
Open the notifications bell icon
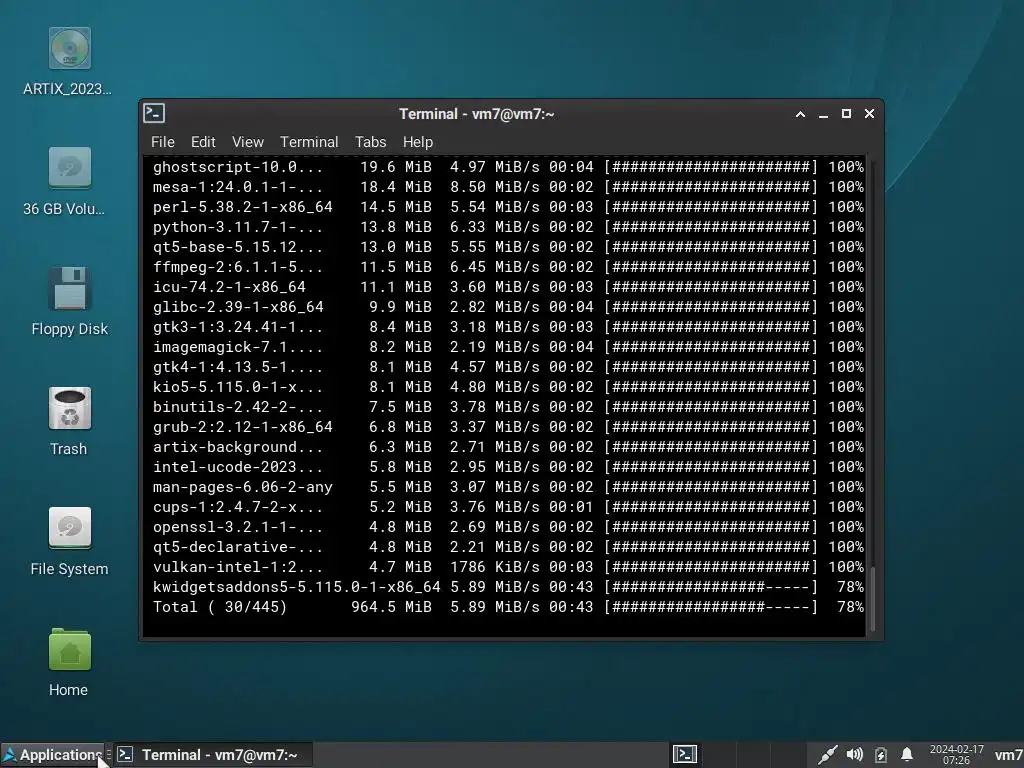[x=906, y=754]
